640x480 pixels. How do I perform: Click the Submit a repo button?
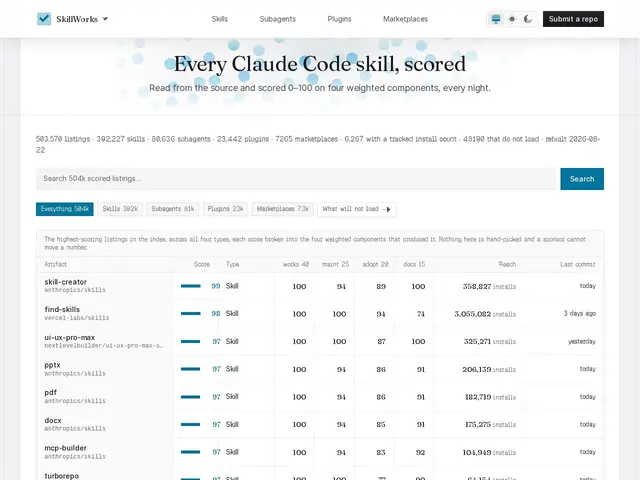click(x=573, y=19)
